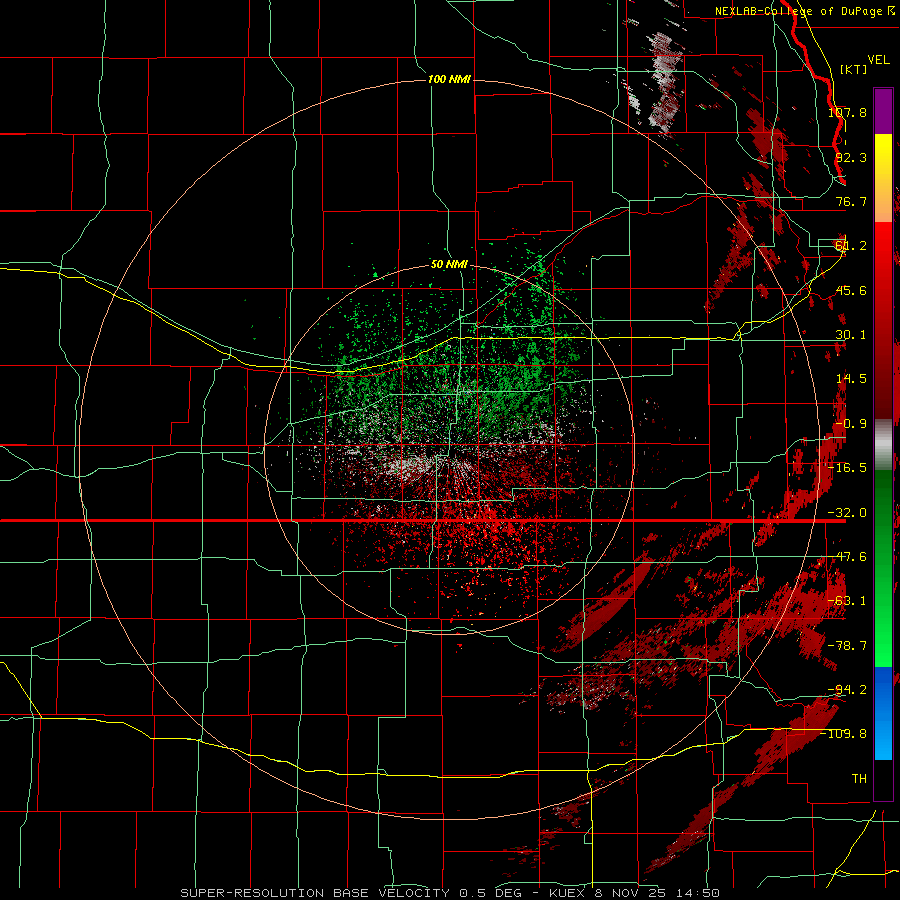
Task: Click the green segment of the color bar
Action: [883, 568]
